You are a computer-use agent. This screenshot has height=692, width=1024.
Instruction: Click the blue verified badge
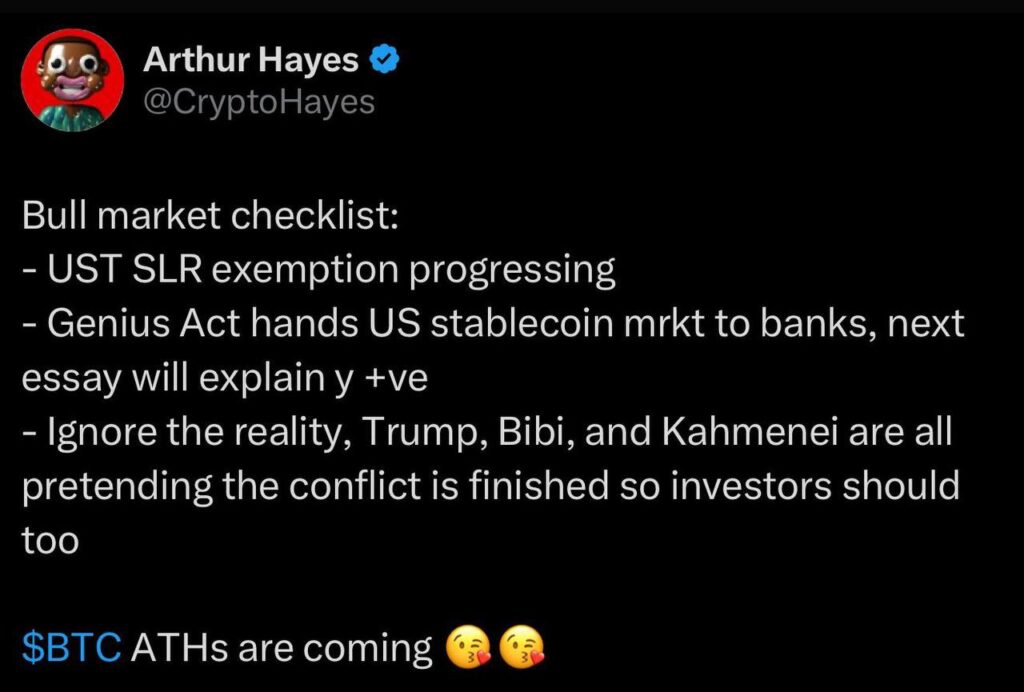coord(385,61)
